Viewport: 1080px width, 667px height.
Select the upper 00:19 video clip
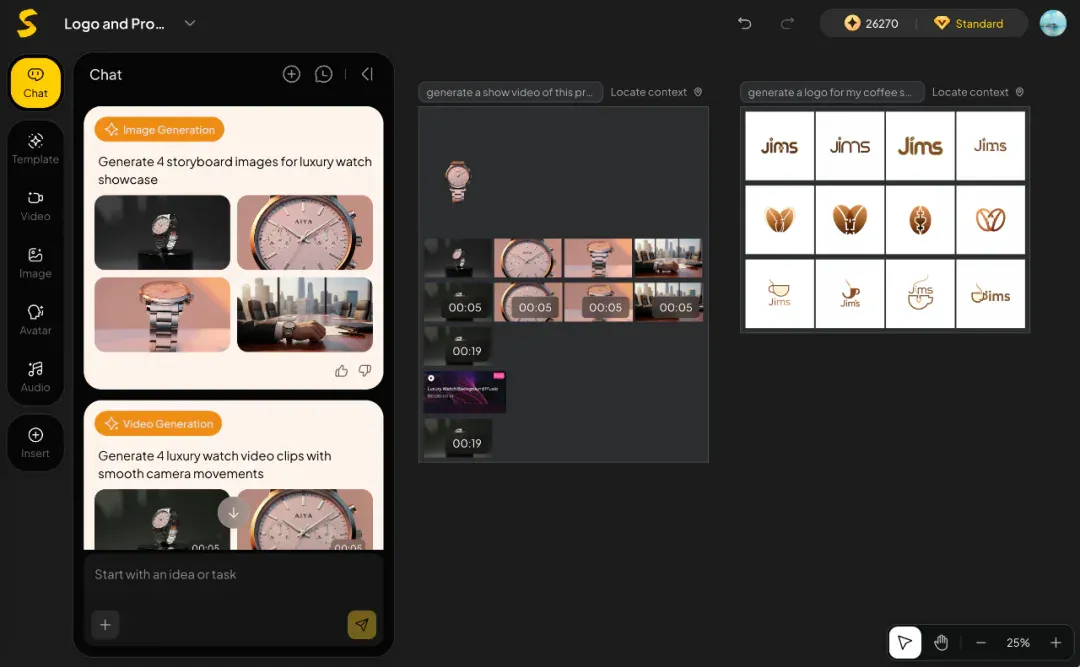458,345
